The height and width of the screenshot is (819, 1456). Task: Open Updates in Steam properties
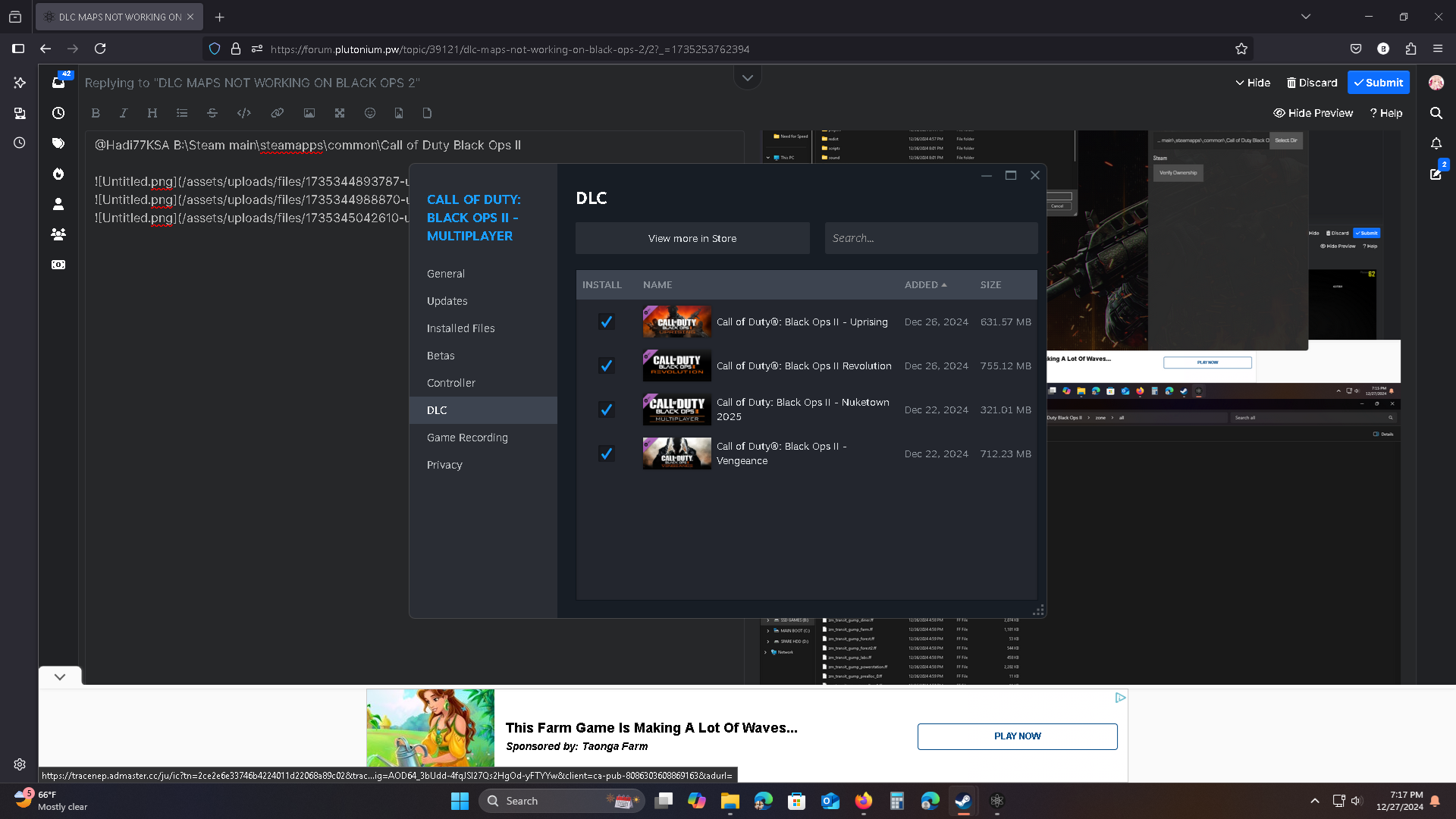pyautogui.click(x=483, y=301)
